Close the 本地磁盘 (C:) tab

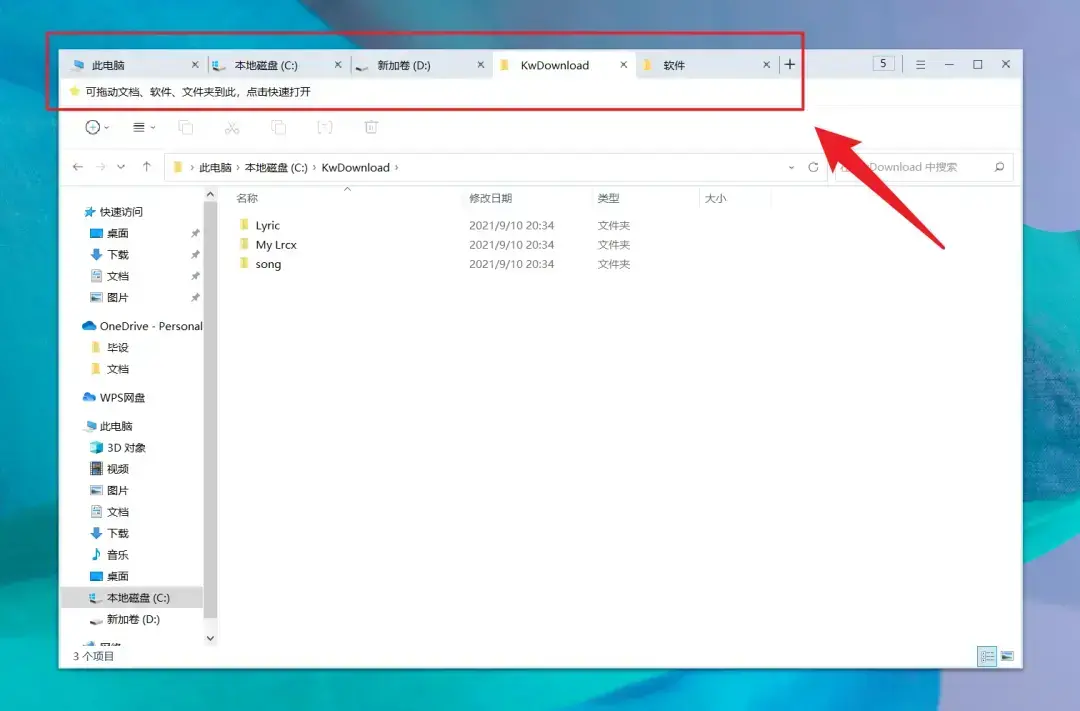(338, 65)
